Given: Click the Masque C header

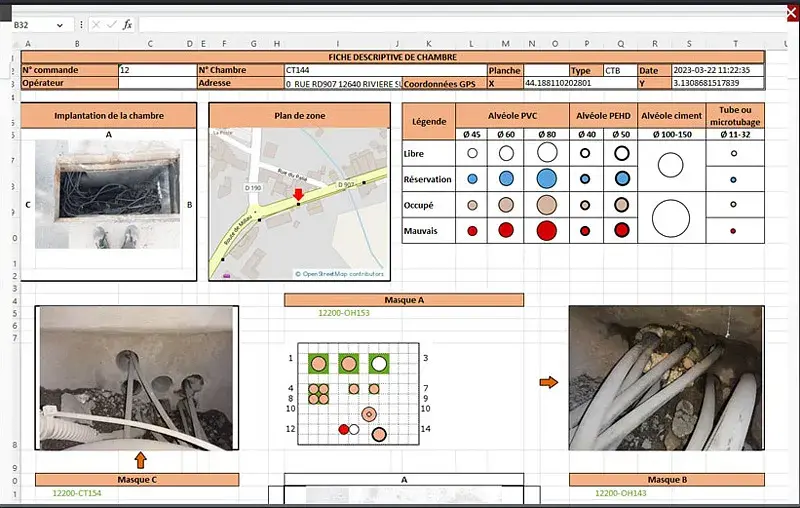Looking at the screenshot, I should click(137, 479).
